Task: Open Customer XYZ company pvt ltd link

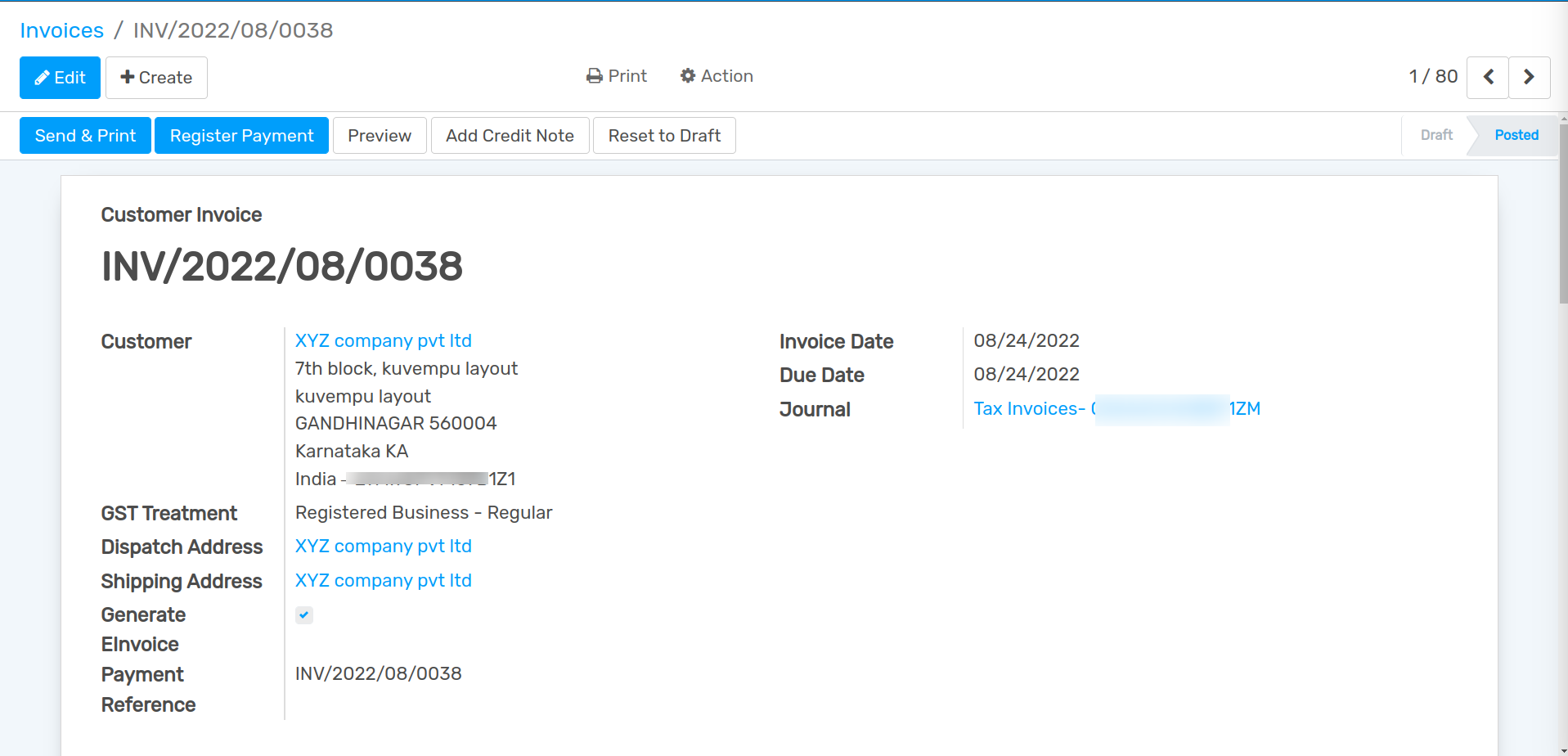Action: [x=383, y=340]
